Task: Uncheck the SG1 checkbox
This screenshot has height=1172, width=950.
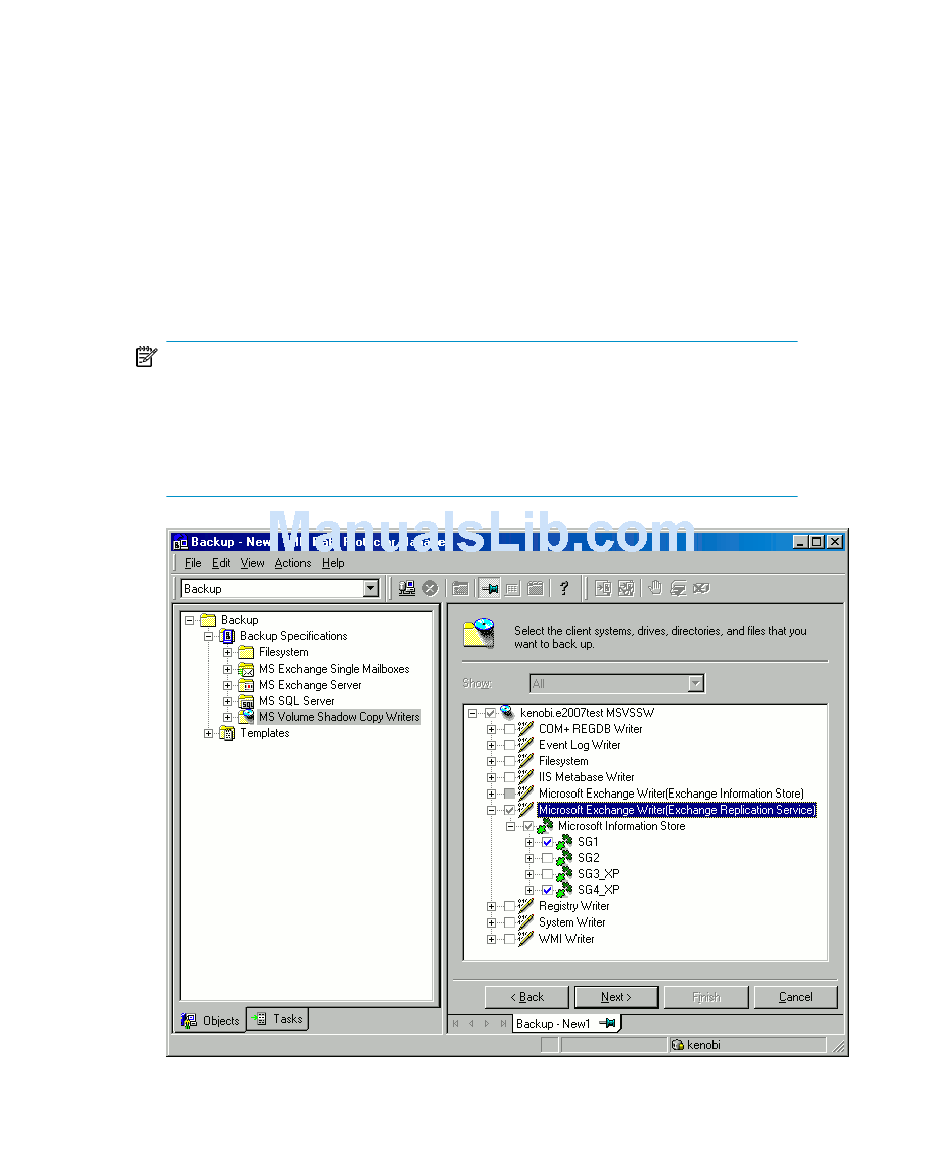Action: (x=547, y=842)
